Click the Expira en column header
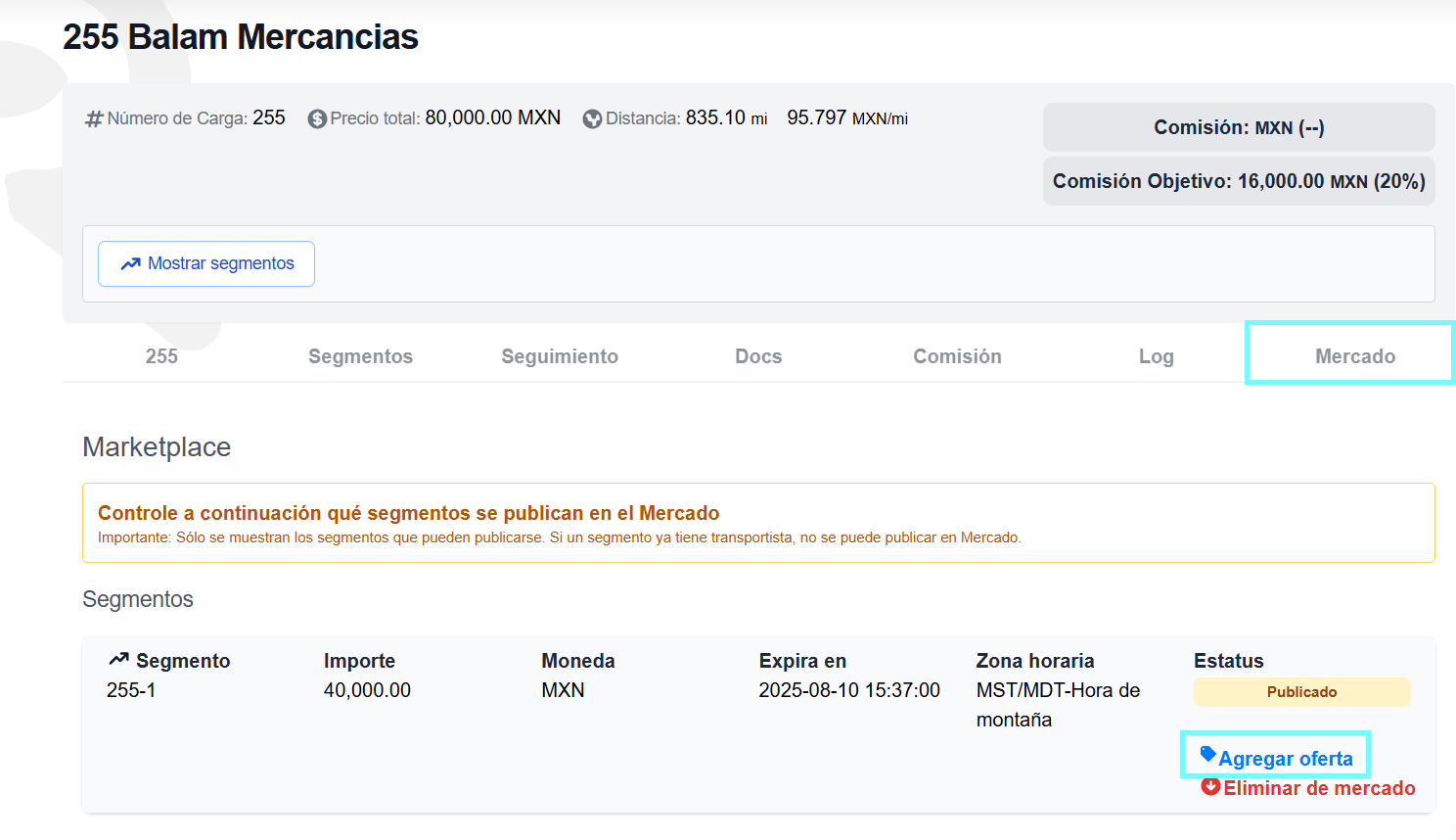This screenshot has height=840, width=1456. tap(802, 661)
